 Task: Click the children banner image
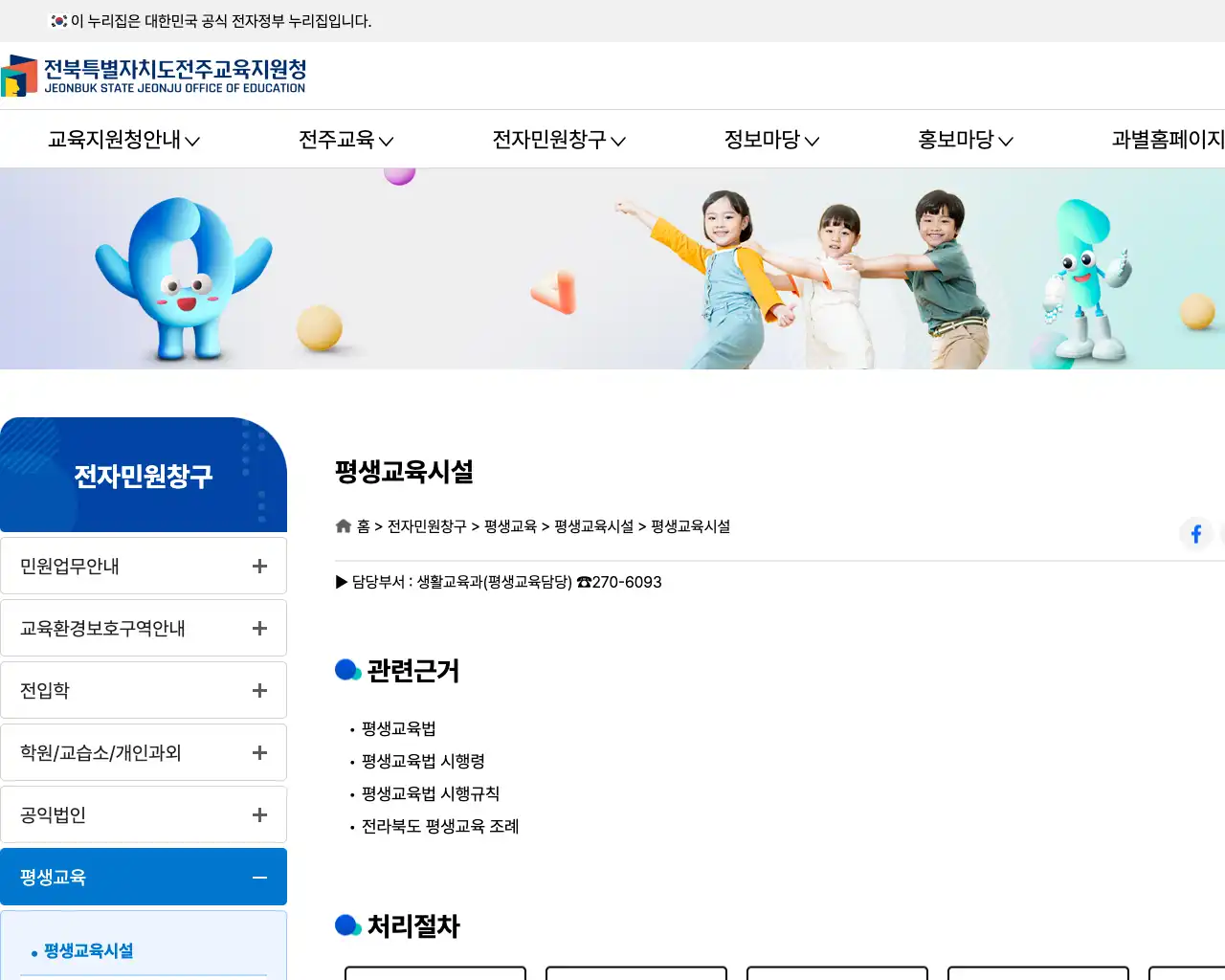[612, 269]
